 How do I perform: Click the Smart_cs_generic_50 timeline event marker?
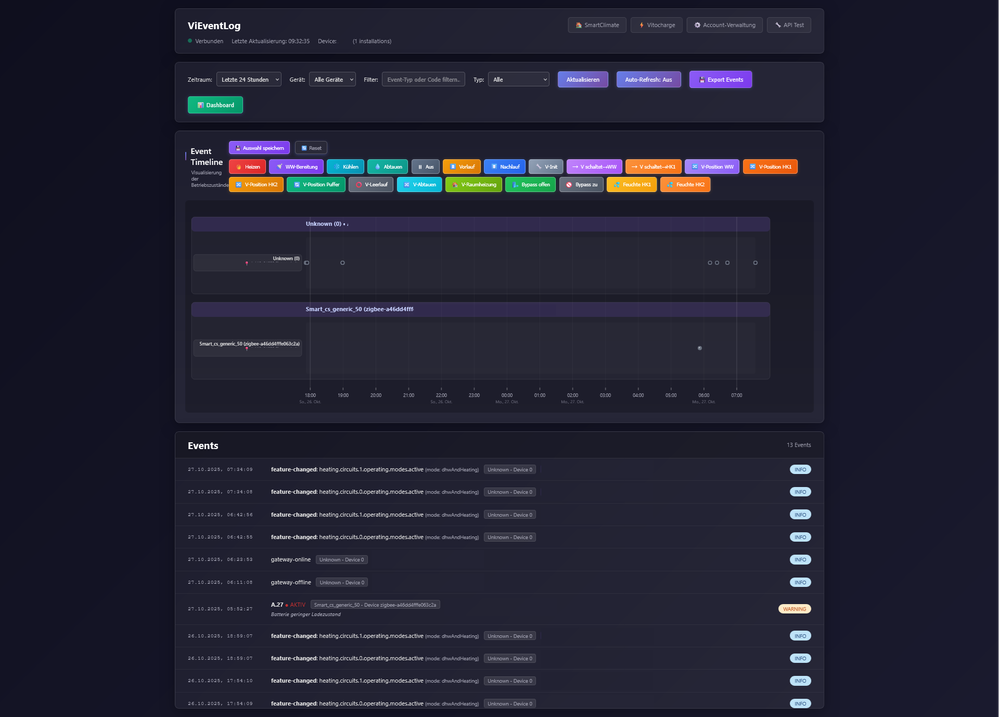(699, 348)
